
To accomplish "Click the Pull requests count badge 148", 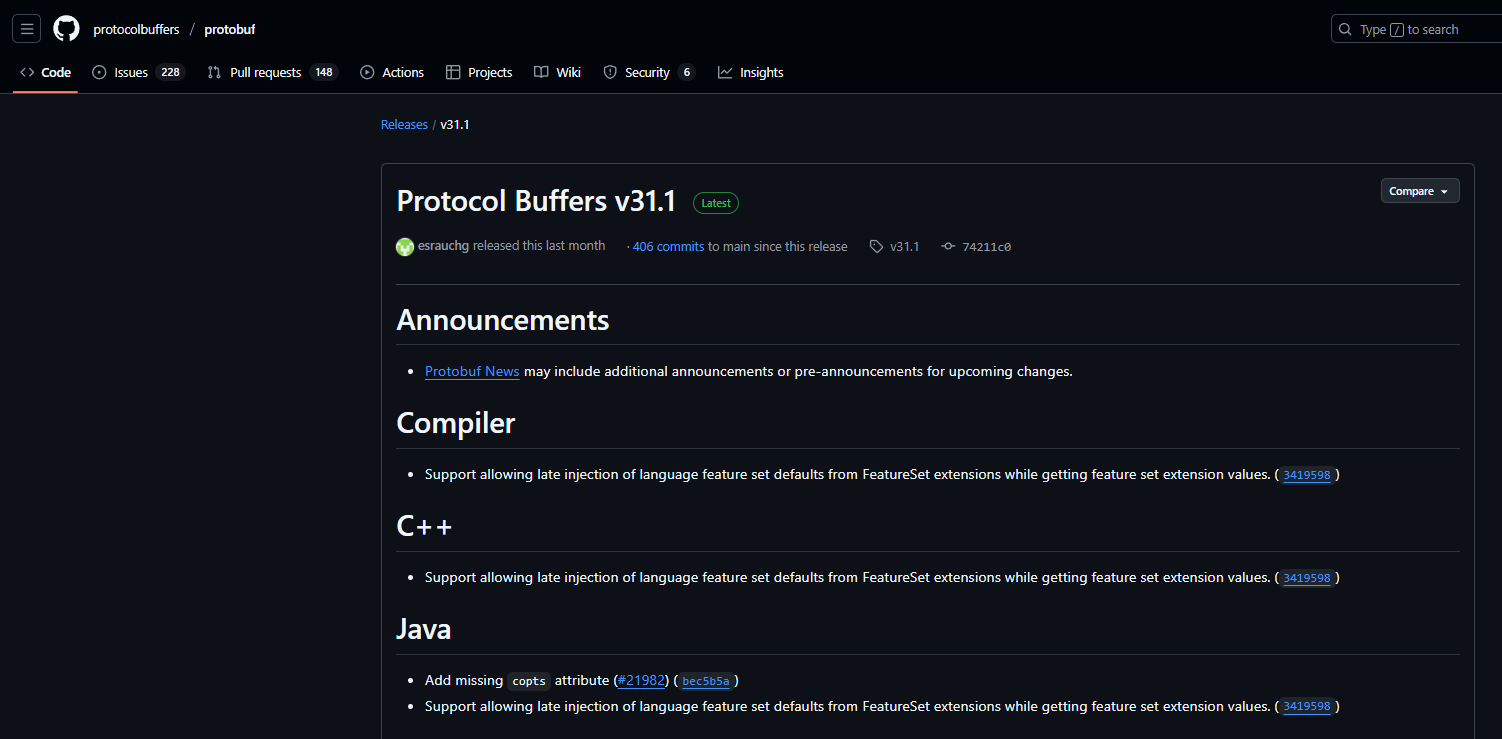I will pos(323,72).
